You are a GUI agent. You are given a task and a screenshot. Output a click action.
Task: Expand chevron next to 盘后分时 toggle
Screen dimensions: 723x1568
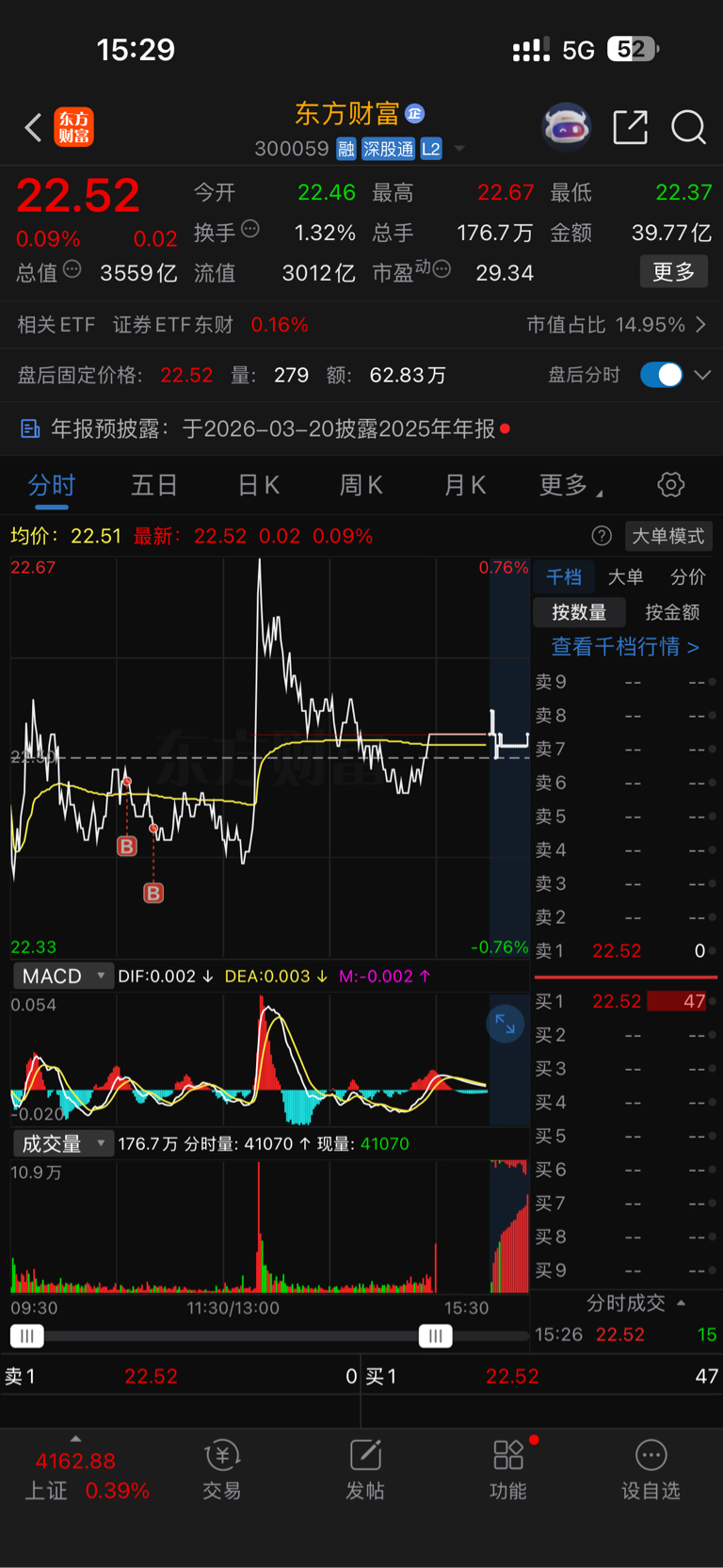[702, 375]
